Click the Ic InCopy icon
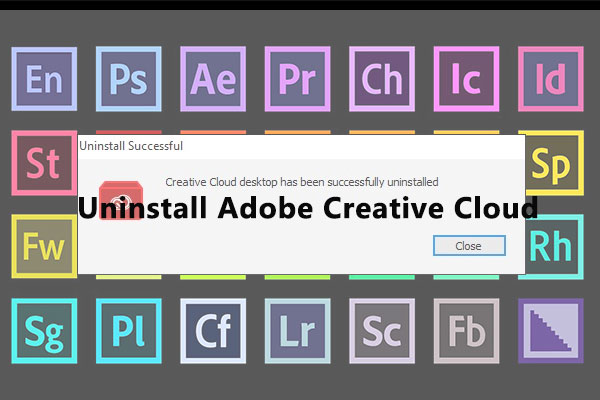This screenshot has width=600, height=400. 466,79
